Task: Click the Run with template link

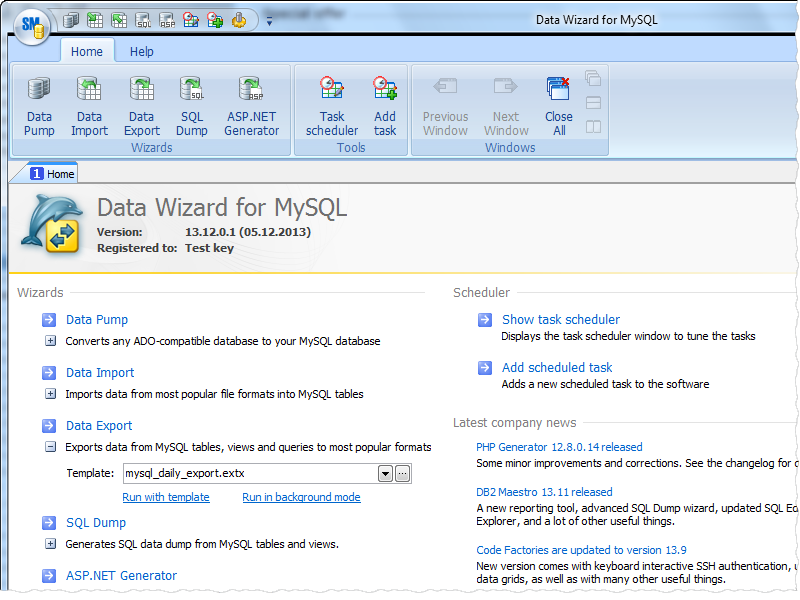Action: [x=166, y=497]
